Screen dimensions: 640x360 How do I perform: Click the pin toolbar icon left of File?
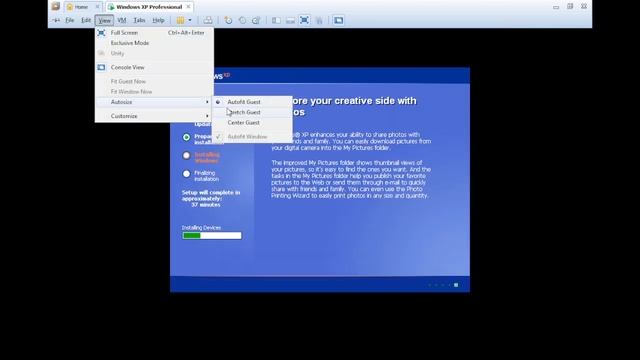(x=56, y=20)
